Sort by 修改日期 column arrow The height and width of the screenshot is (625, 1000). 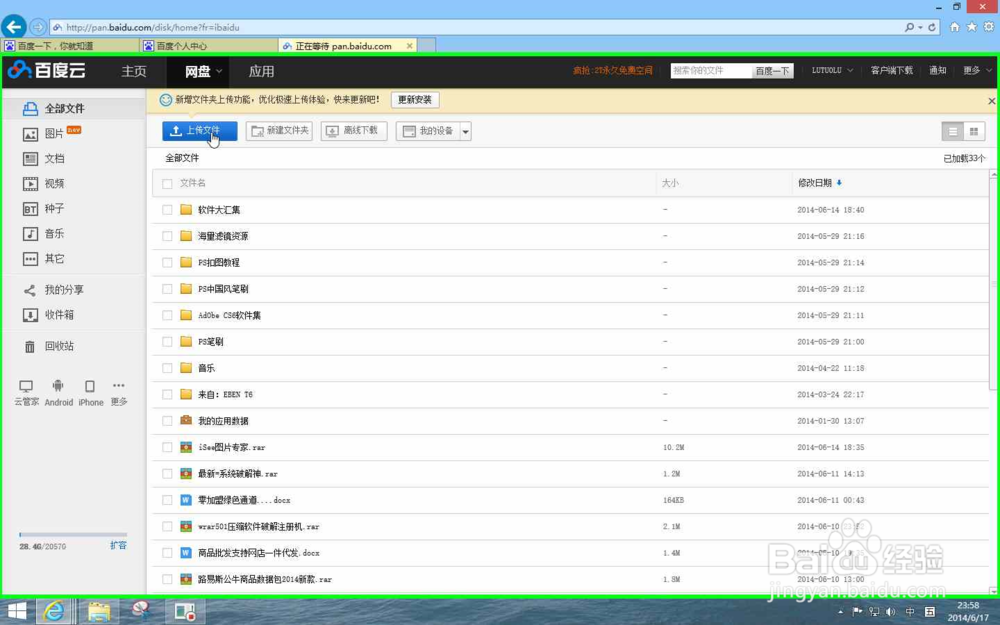point(839,183)
